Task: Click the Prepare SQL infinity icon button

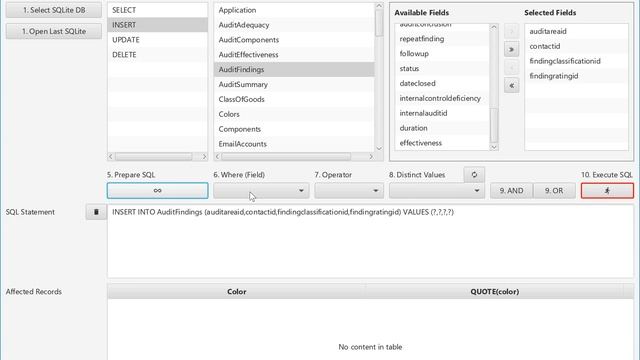Action: tap(158, 191)
